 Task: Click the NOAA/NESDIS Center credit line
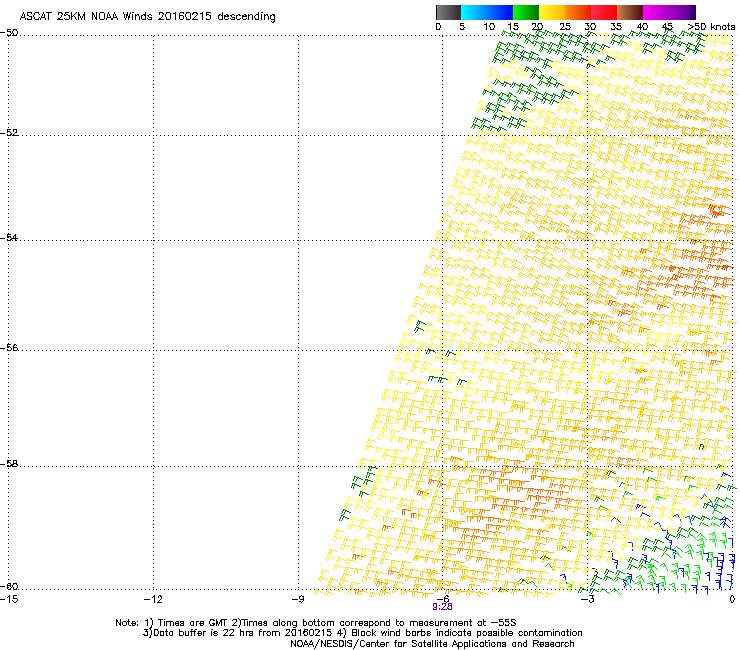432,644
